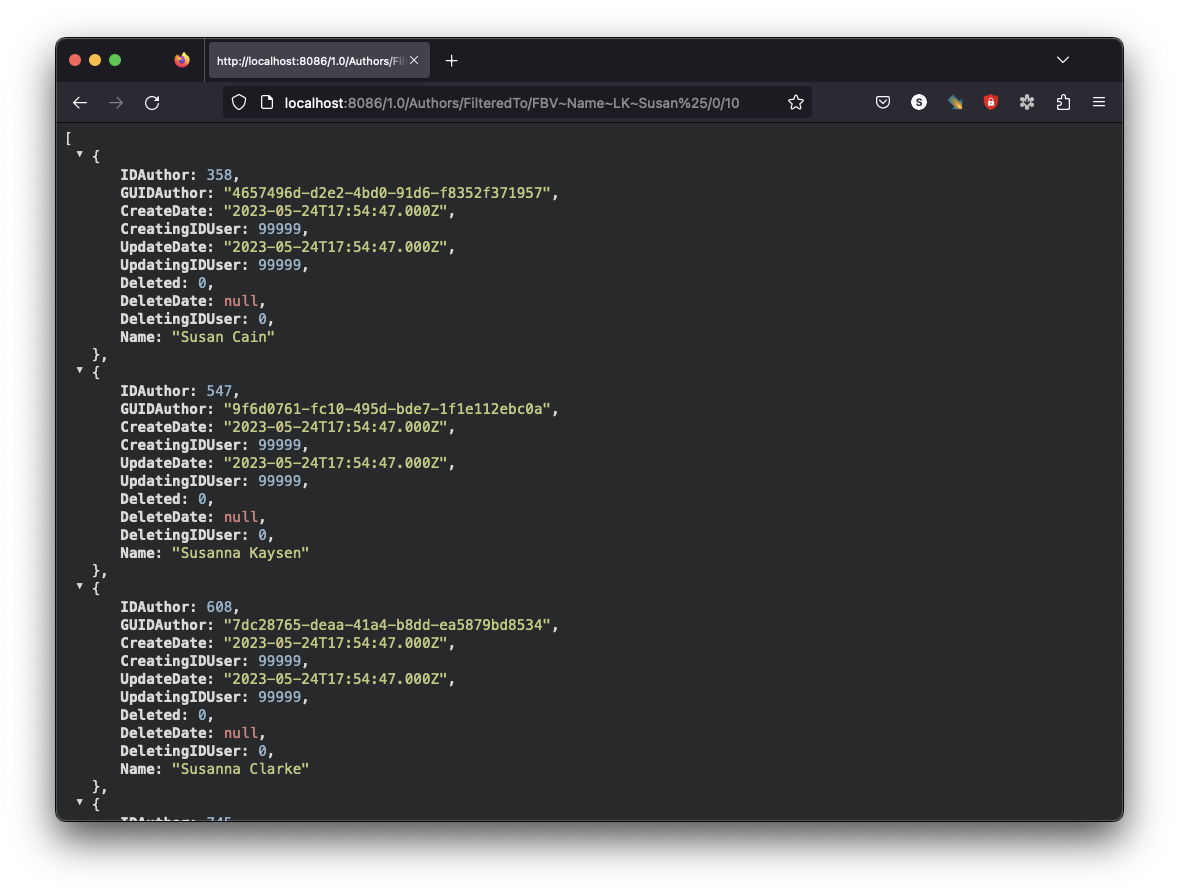Click UpdatingIDUser 99999 in Susan Cain record

pyautogui.click(x=279, y=265)
